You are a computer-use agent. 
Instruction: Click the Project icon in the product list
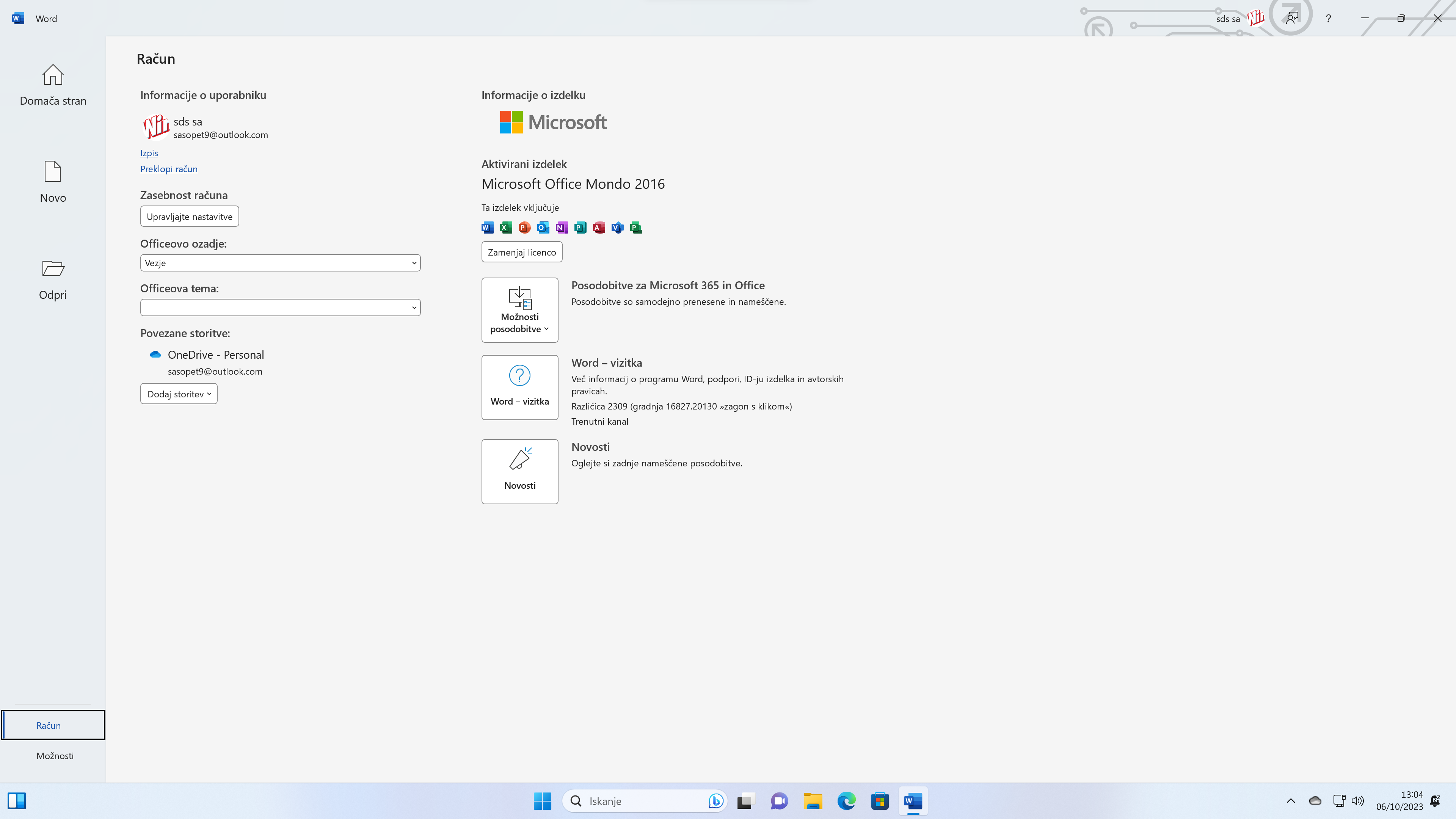click(637, 228)
